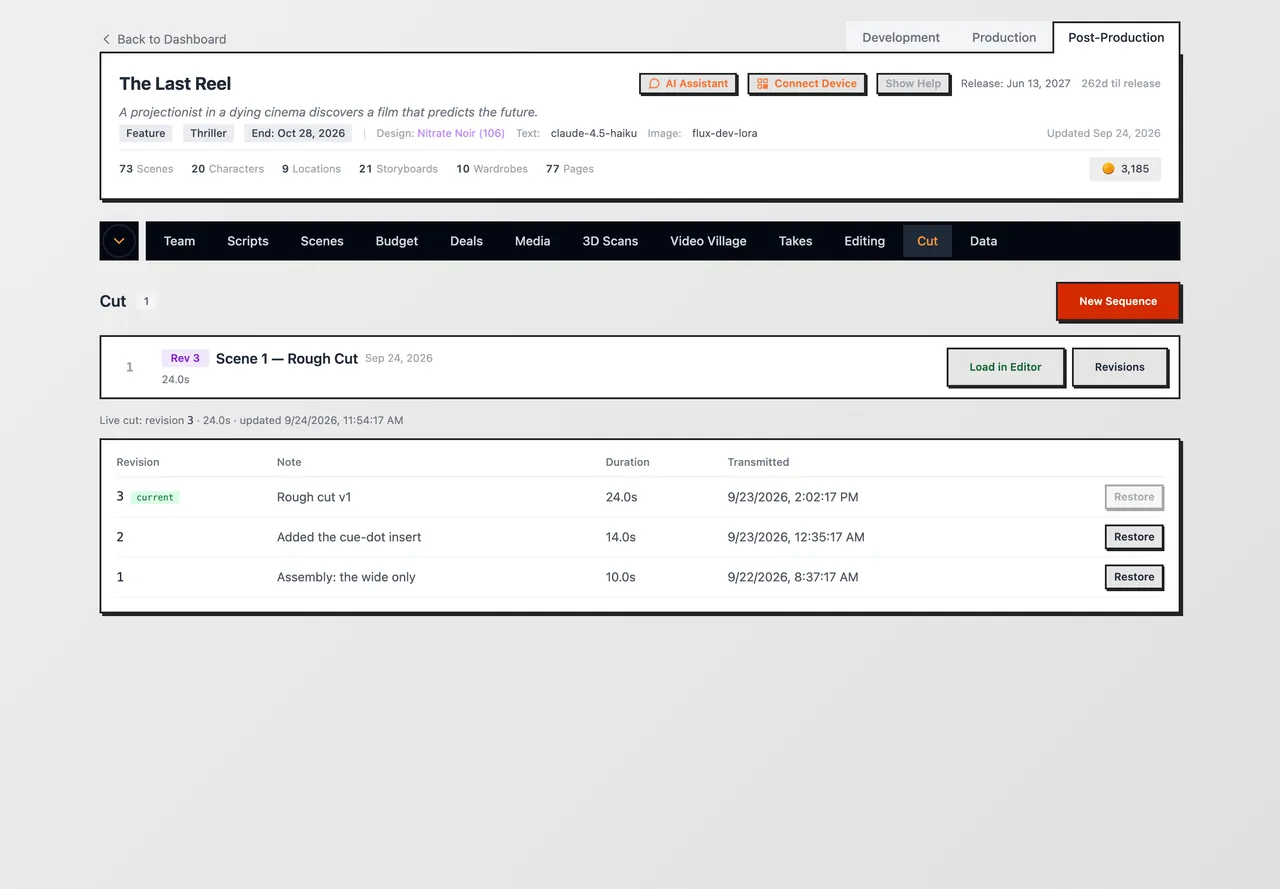Open the Scripts section

pyautogui.click(x=248, y=241)
